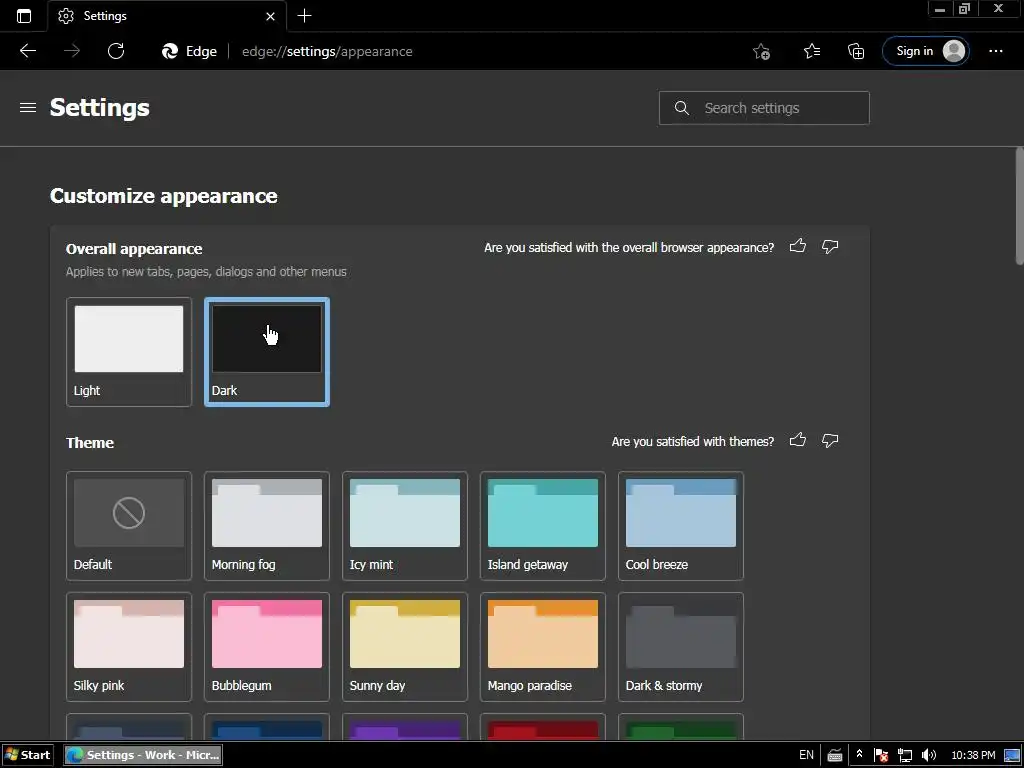Click the edge://settings/appearance address bar

(x=327, y=52)
